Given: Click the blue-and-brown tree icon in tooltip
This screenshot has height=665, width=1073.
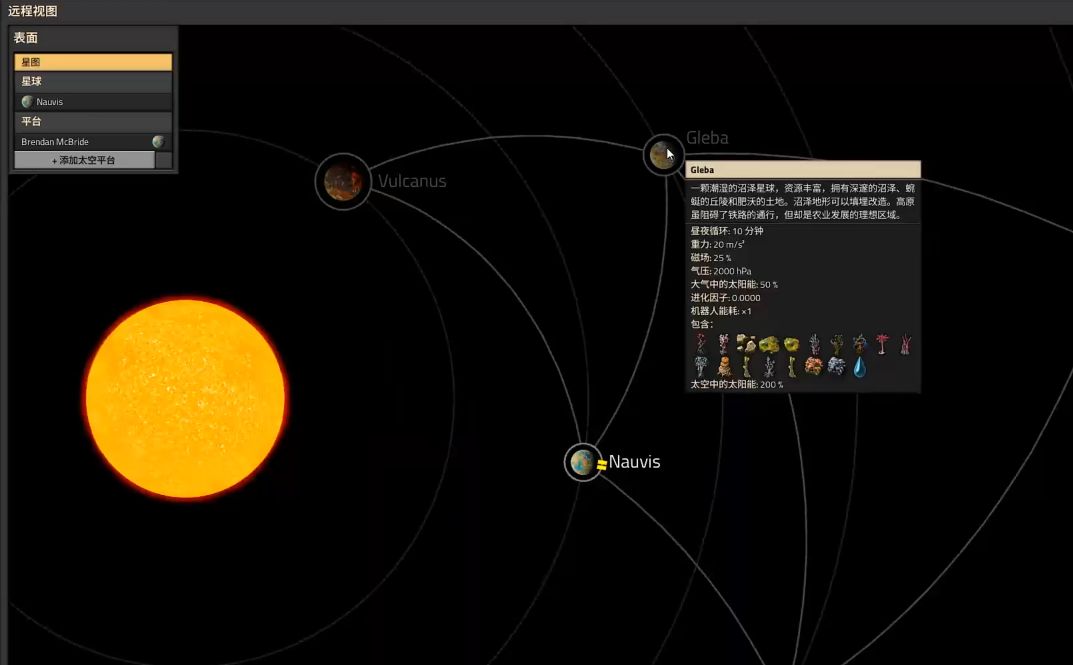Looking at the screenshot, I should pyautogui.click(x=859, y=343).
